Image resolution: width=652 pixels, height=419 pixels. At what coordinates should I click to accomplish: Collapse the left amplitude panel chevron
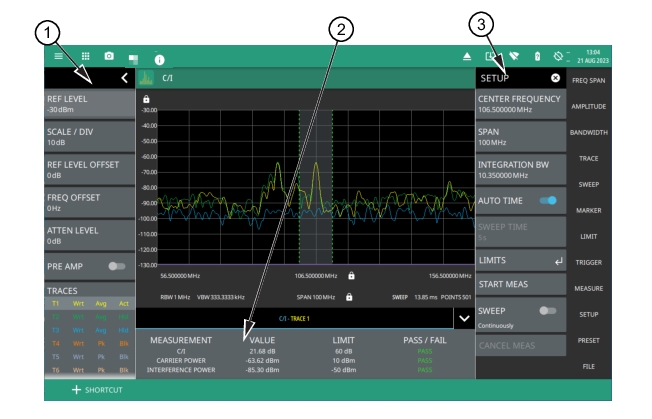pyautogui.click(x=124, y=77)
